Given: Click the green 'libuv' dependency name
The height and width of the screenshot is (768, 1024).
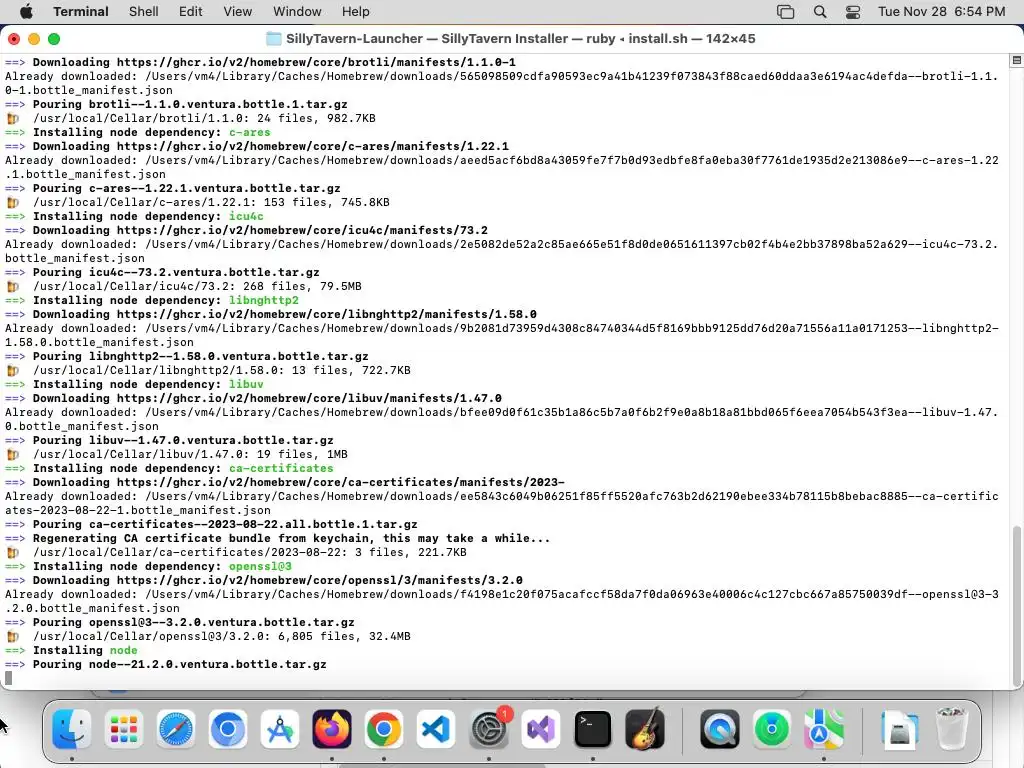Looking at the screenshot, I should pos(246,385).
